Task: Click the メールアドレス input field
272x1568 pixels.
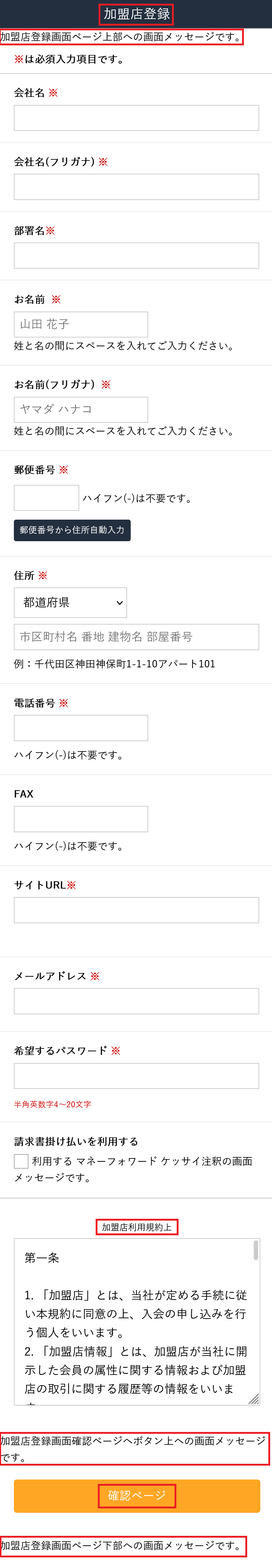Action: 136,1001
